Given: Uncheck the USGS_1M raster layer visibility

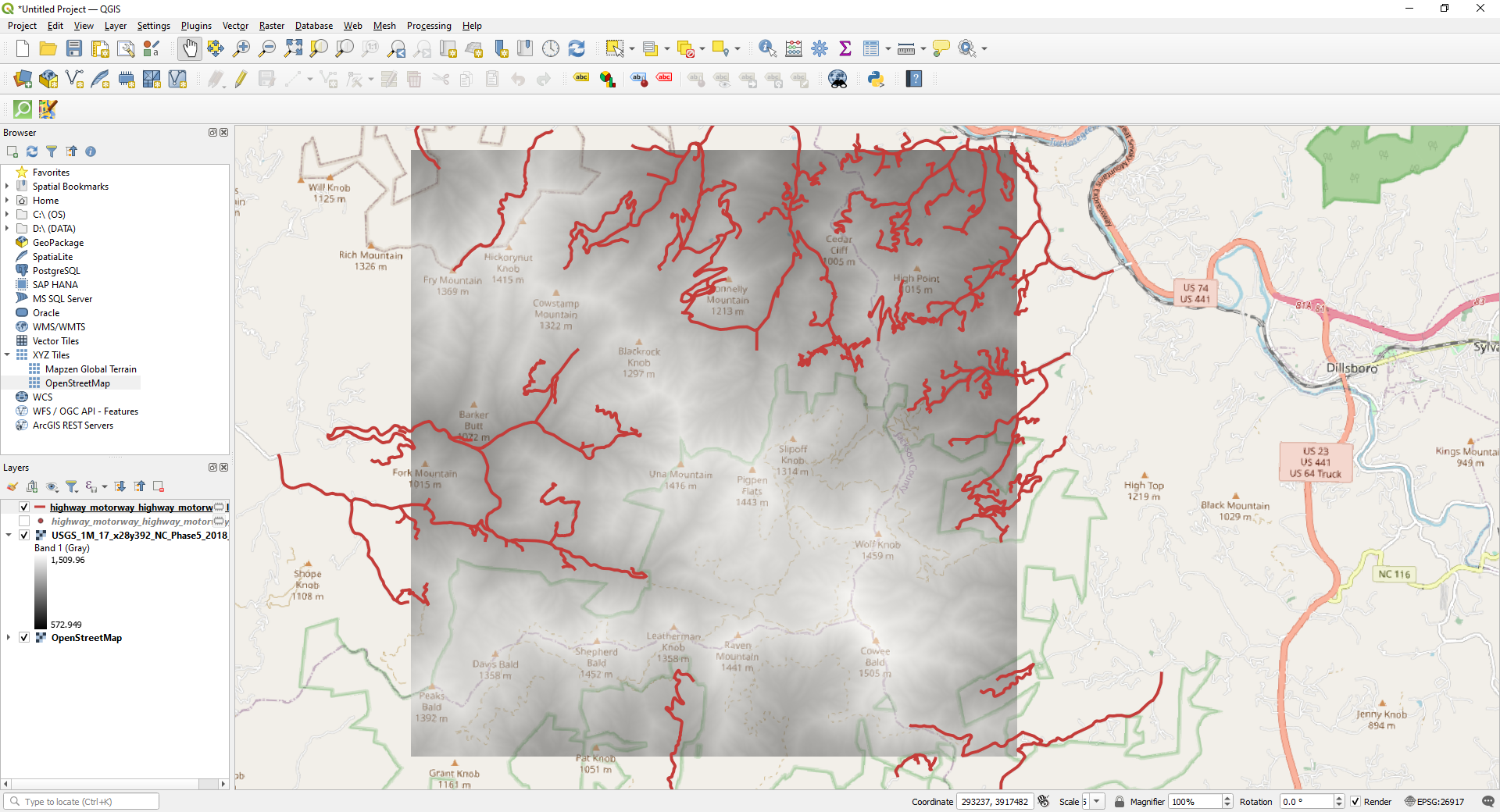Looking at the screenshot, I should tap(24, 536).
